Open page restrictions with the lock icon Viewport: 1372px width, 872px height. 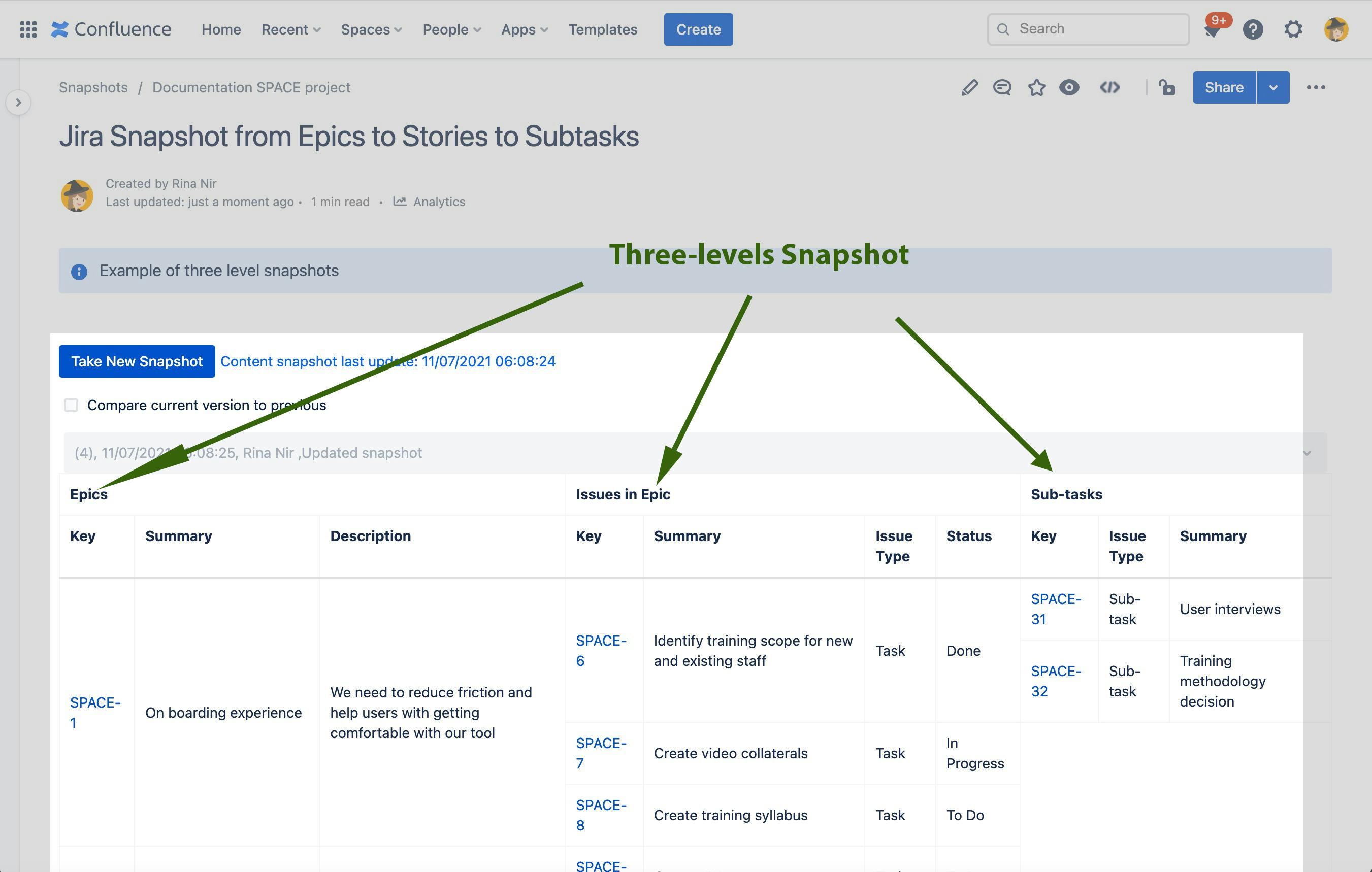pyautogui.click(x=1167, y=87)
